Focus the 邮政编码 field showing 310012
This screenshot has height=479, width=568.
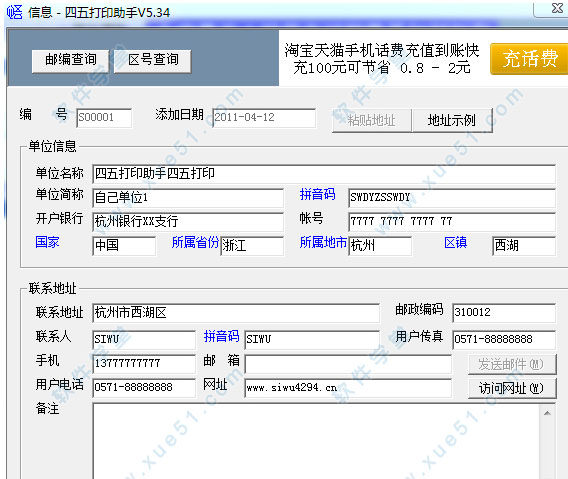[504, 312]
